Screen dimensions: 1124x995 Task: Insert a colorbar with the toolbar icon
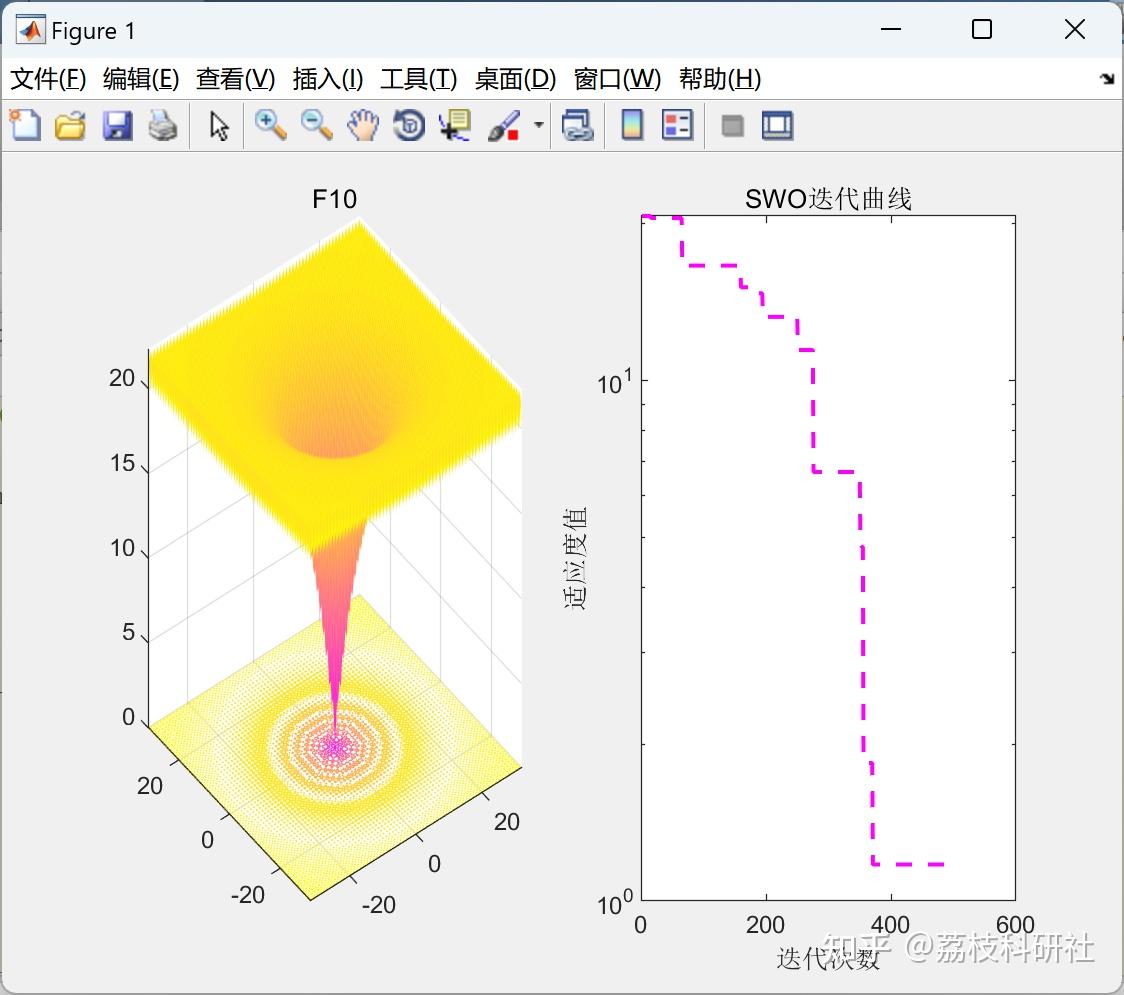(632, 125)
